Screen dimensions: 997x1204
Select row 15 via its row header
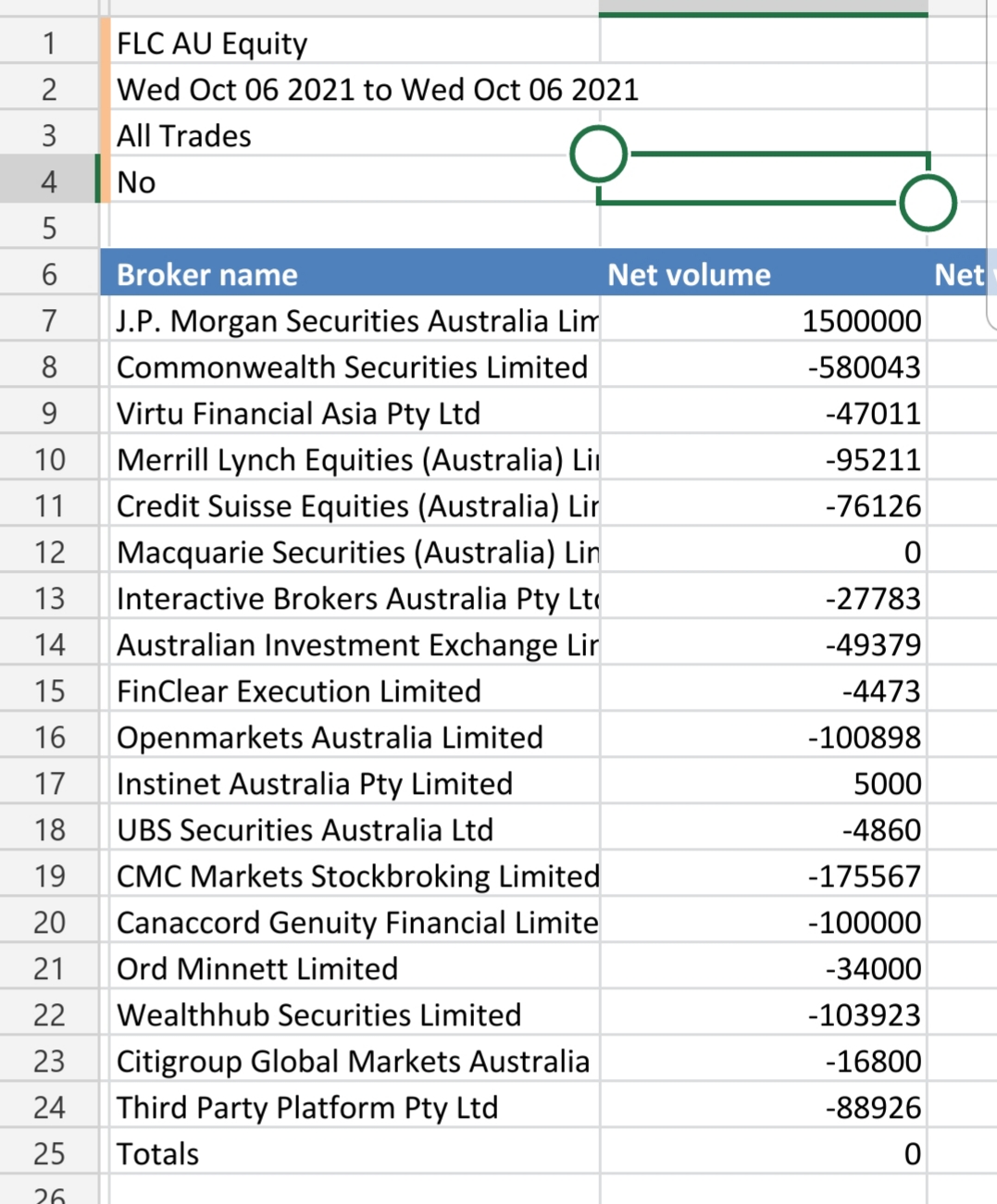(x=49, y=690)
